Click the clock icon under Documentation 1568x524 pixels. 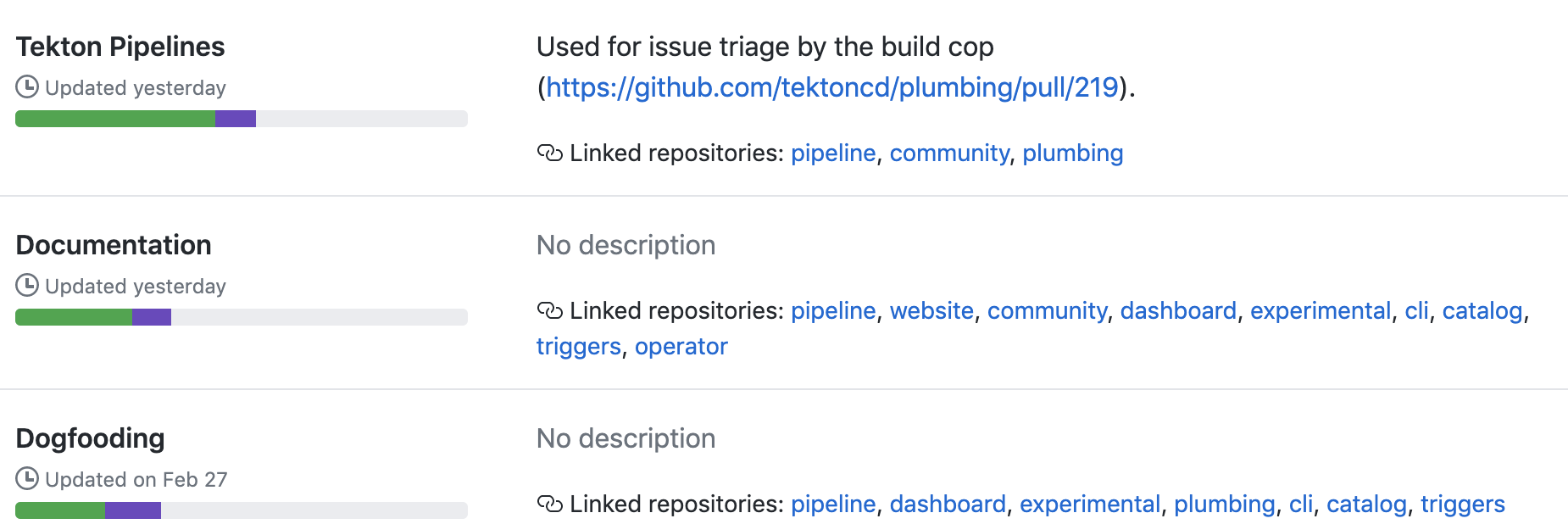pyautogui.click(x=27, y=287)
